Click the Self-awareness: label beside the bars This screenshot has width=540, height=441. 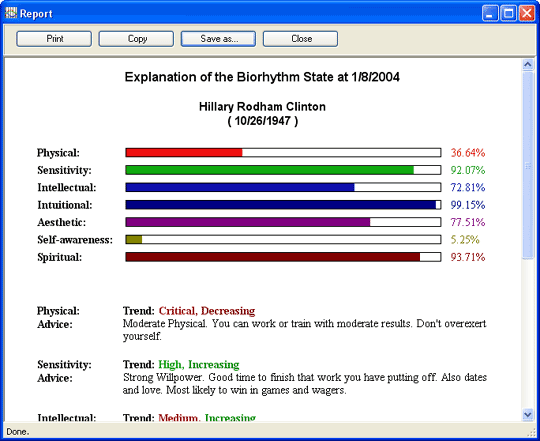75,240
